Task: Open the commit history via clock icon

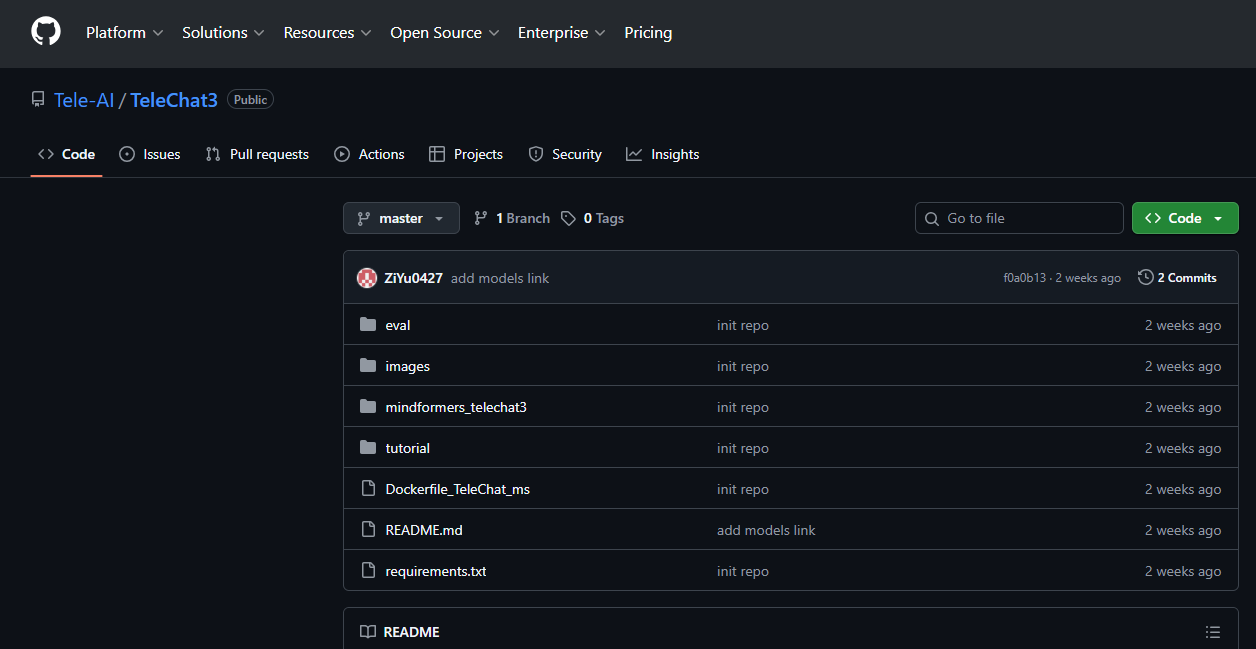Action: point(1145,277)
